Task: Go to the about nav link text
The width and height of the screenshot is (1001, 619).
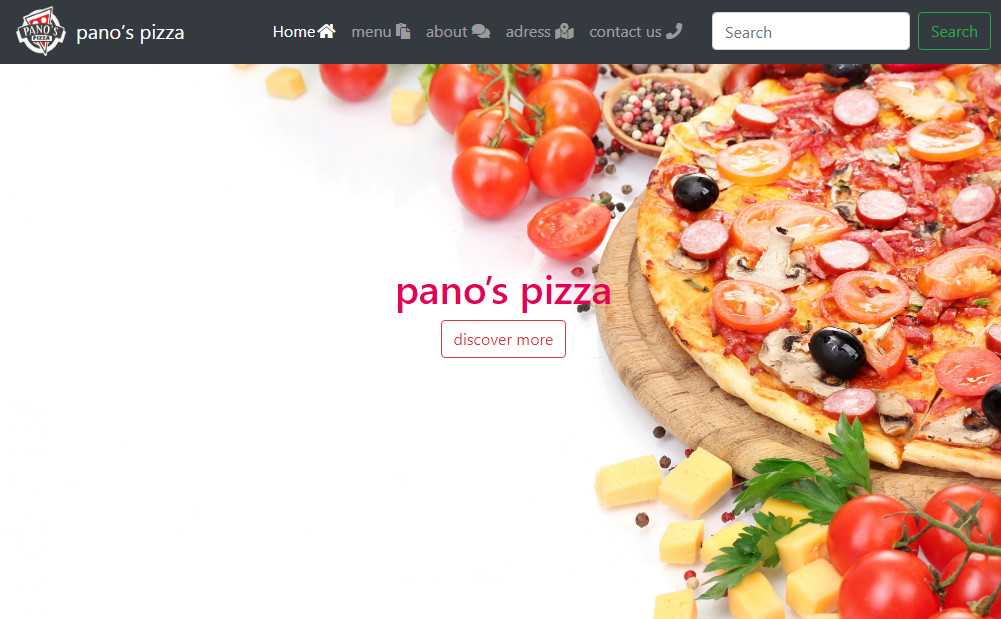Action: coord(447,32)
